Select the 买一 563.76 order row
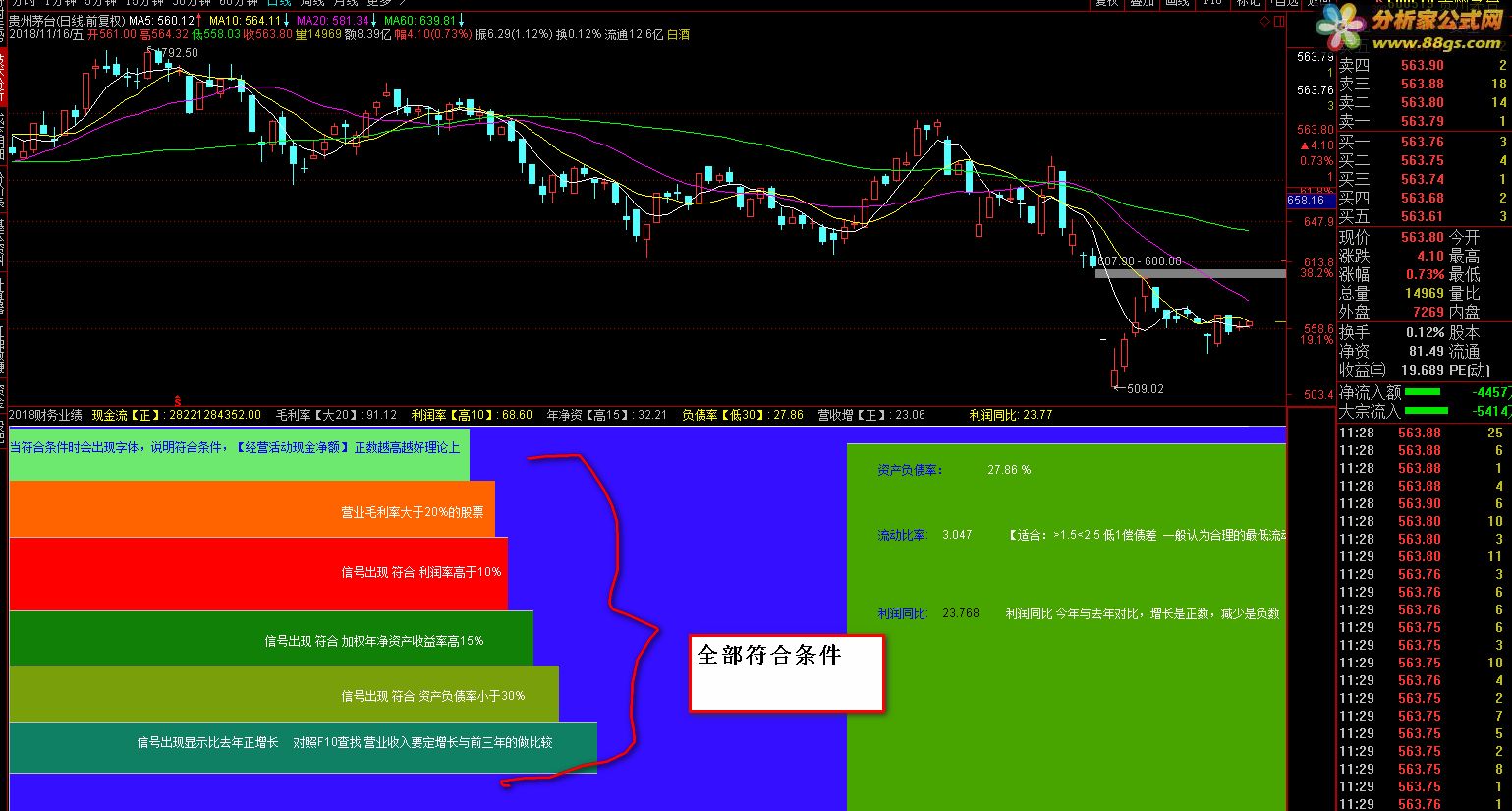Viewport: 1512px width, 811px height. point(1424,142)
